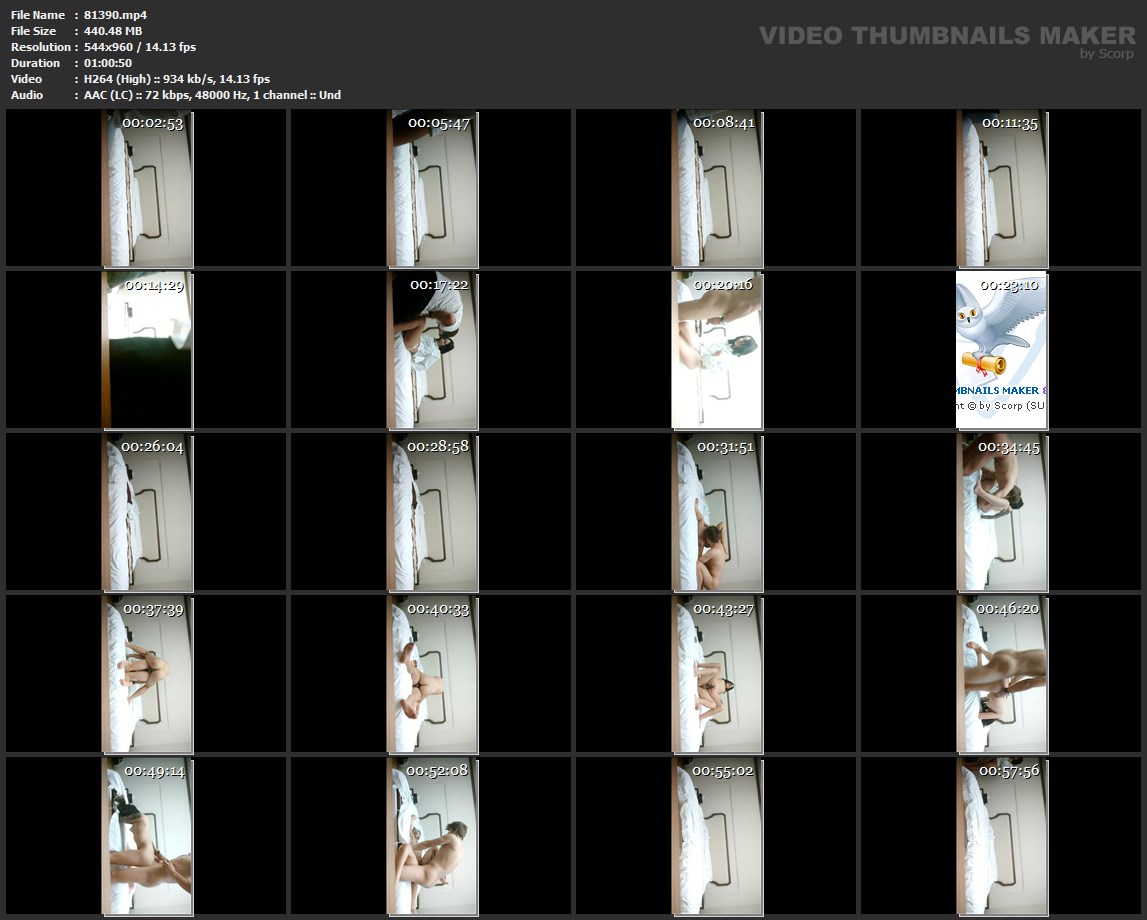Select the Audio AAC info line
Screen dimensions: 1147x920
[212, 95]
